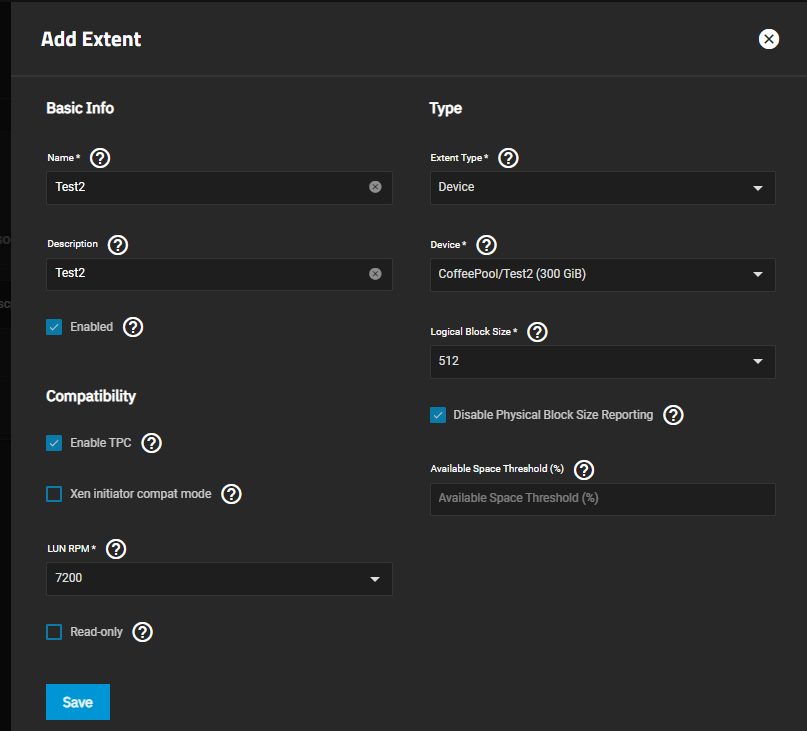Close the Add Extent panel
Viewport: 807px width, 731px height.
coord(768,39)
